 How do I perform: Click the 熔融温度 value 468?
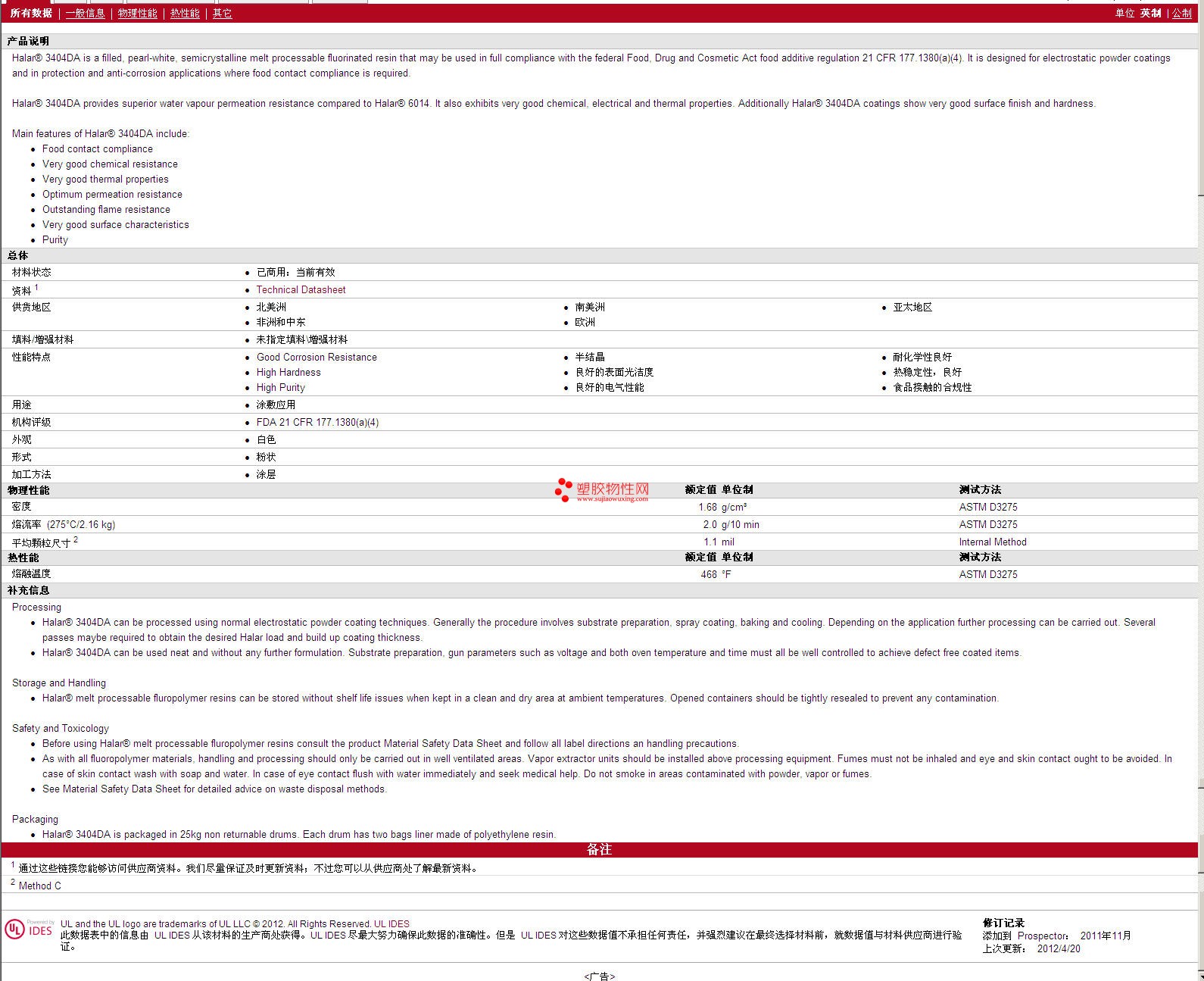click(708, 574)
